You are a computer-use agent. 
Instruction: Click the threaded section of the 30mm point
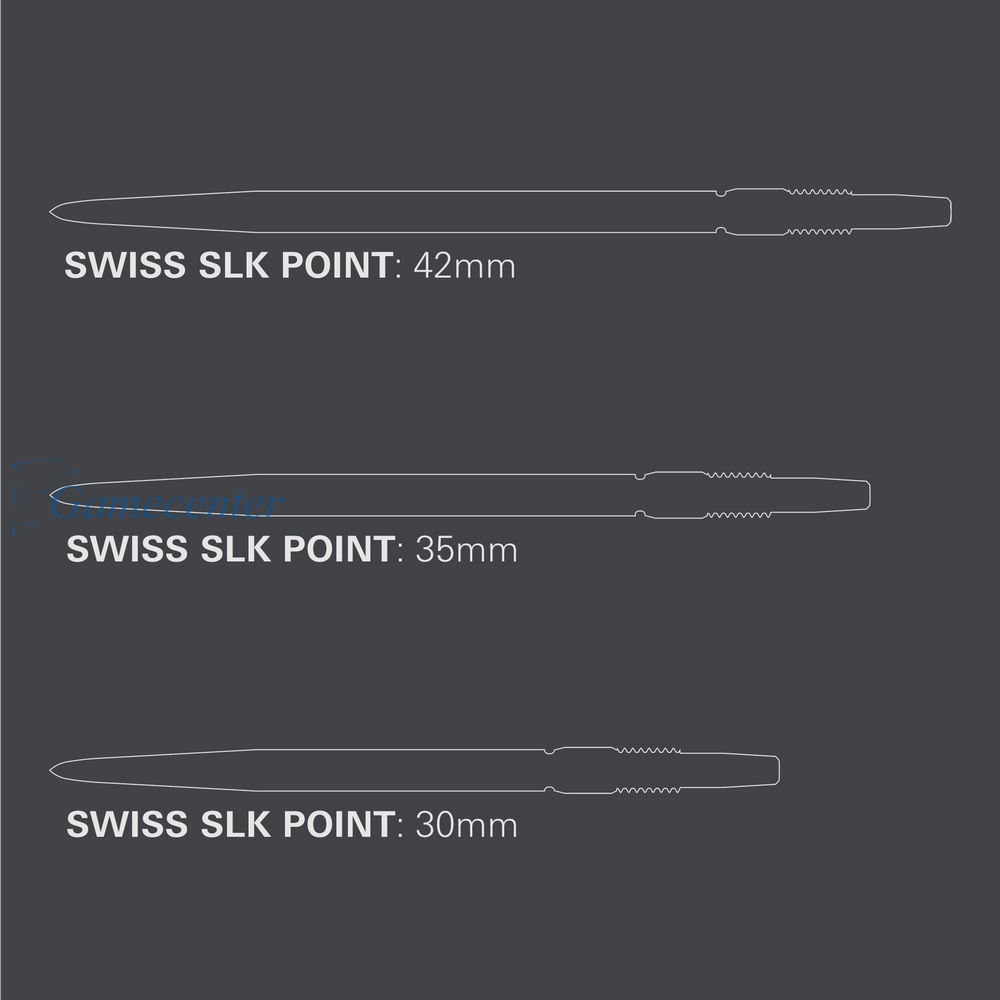click(649, 770)
